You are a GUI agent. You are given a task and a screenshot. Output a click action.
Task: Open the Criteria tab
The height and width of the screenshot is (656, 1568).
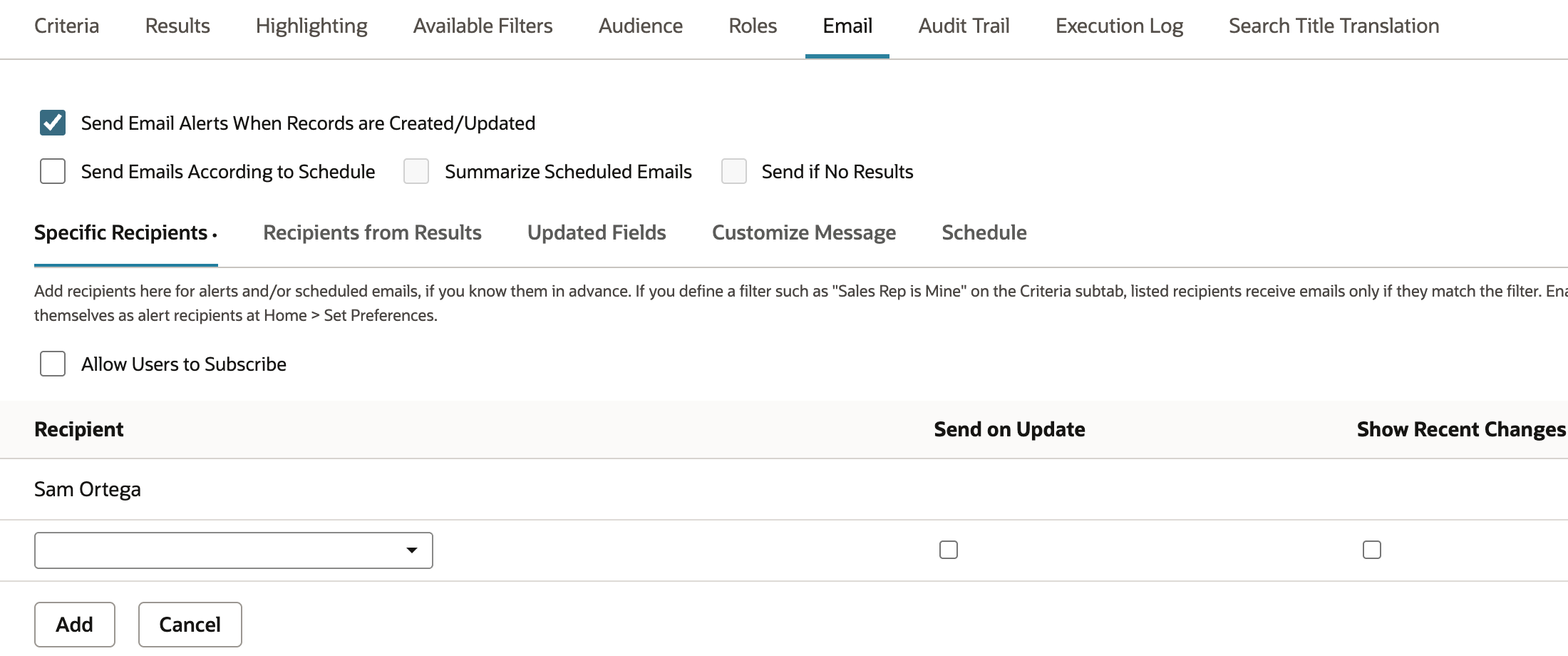point(66,26)
